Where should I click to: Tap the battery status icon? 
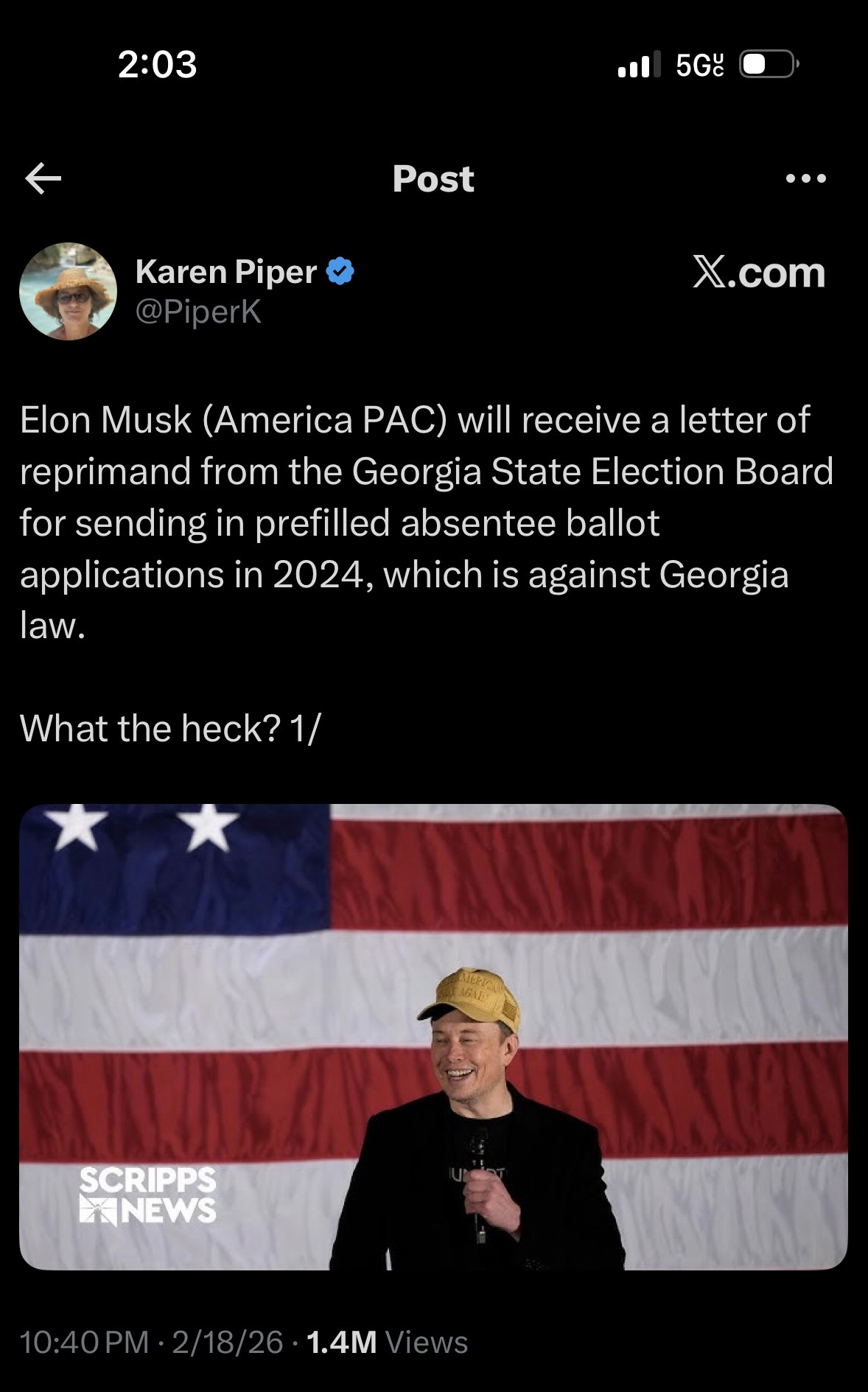pos(769,66)
